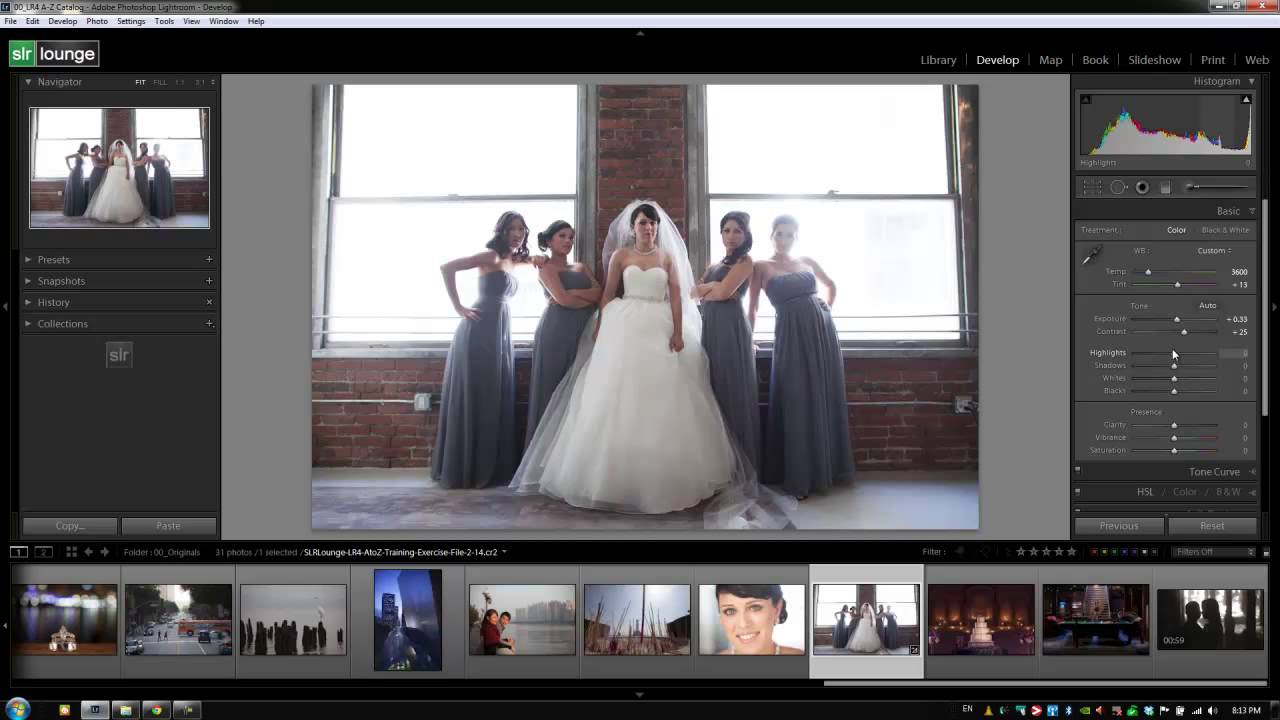Image resolution: width=1280 pixels, height=720 pixels.
Task: Select the Spot Removal tool
Action: coord(1118,187)
